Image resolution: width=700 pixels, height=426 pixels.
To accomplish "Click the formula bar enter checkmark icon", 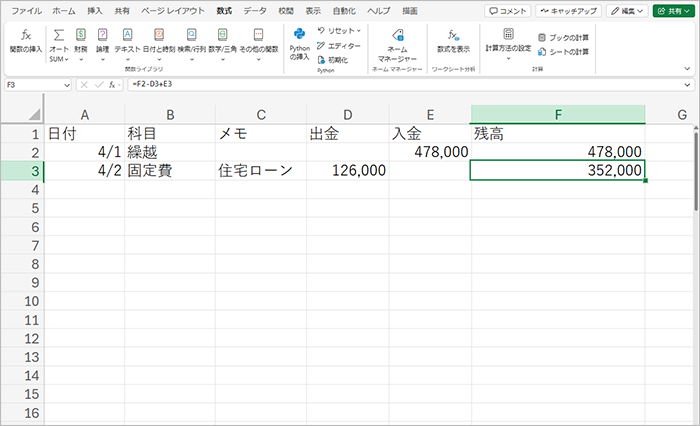I will click(99, 84).
